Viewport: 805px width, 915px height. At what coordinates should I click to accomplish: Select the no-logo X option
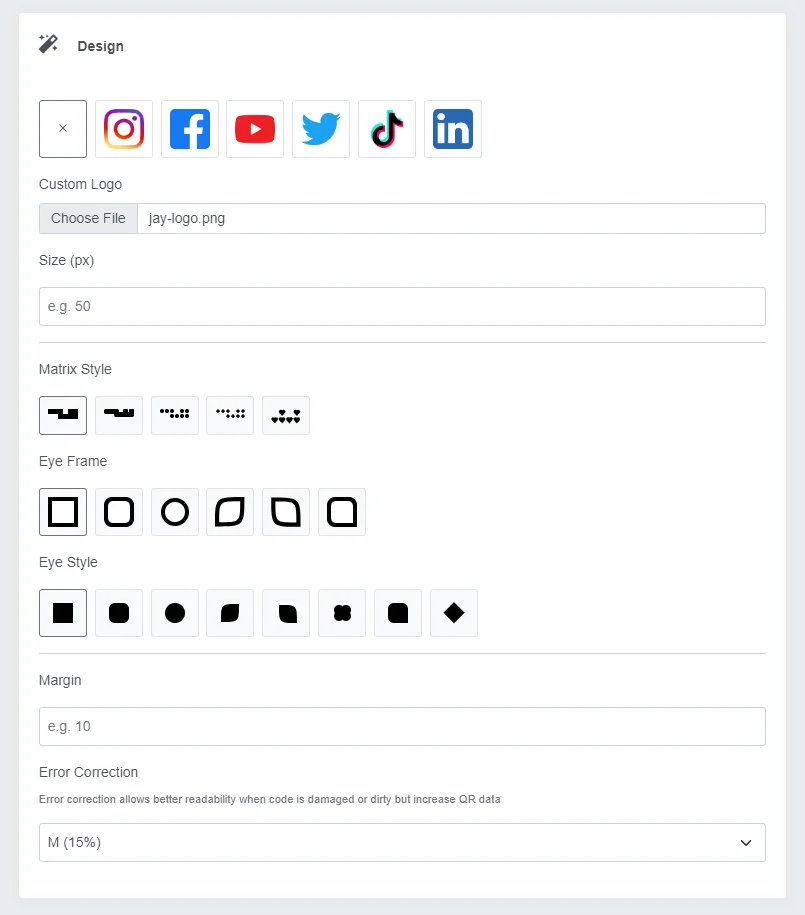pos(63,129)
